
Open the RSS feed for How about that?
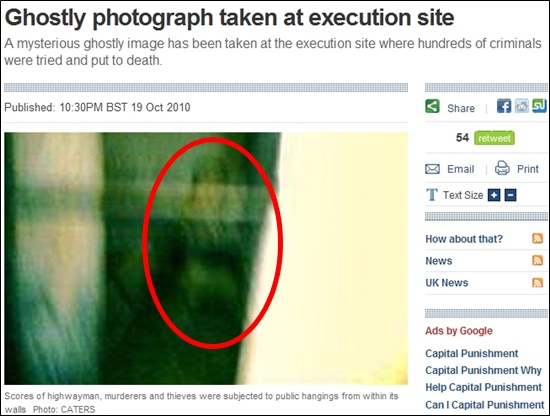537,239
